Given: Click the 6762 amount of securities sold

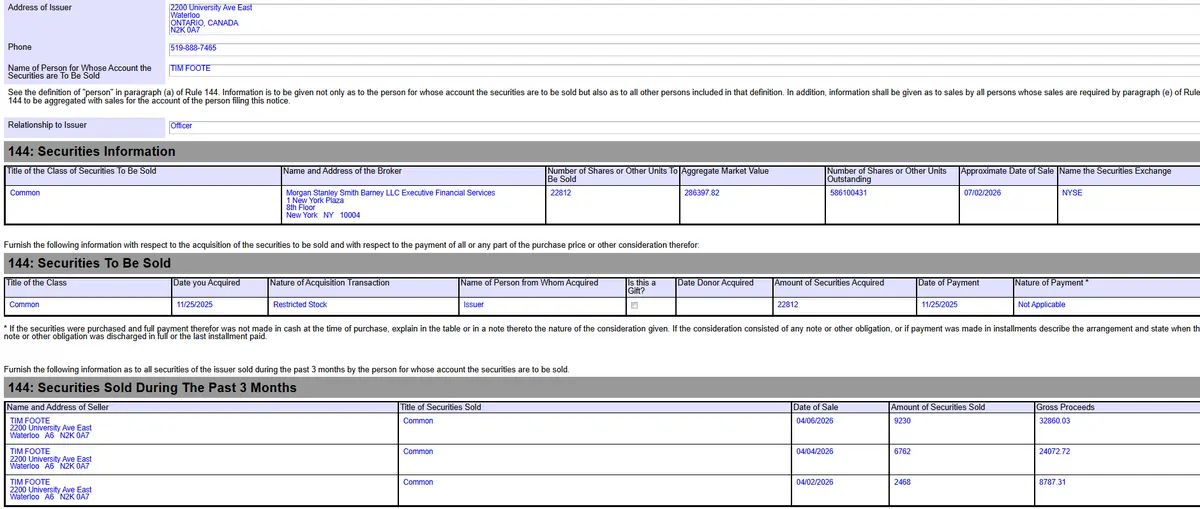Looking at the screenshot, I should pos(902,452).
